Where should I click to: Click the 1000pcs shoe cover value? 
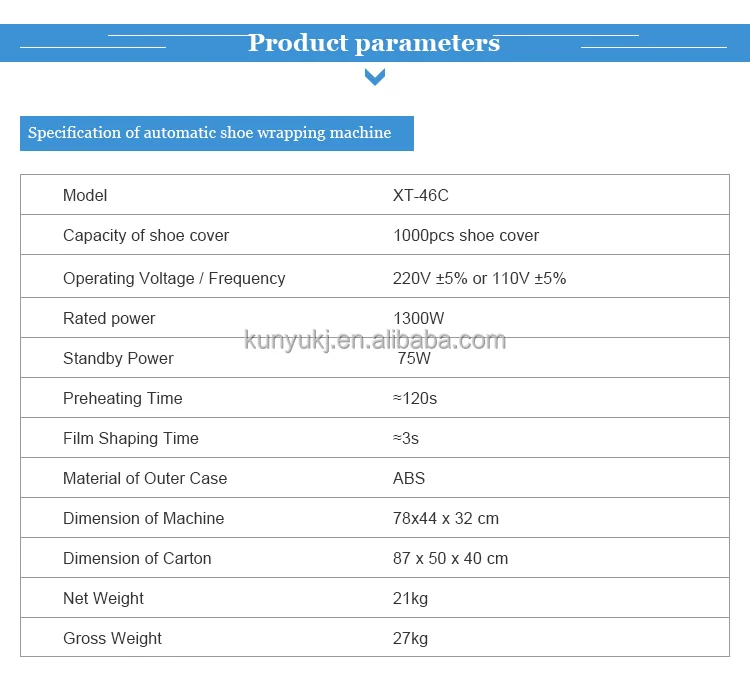(466, 235)
